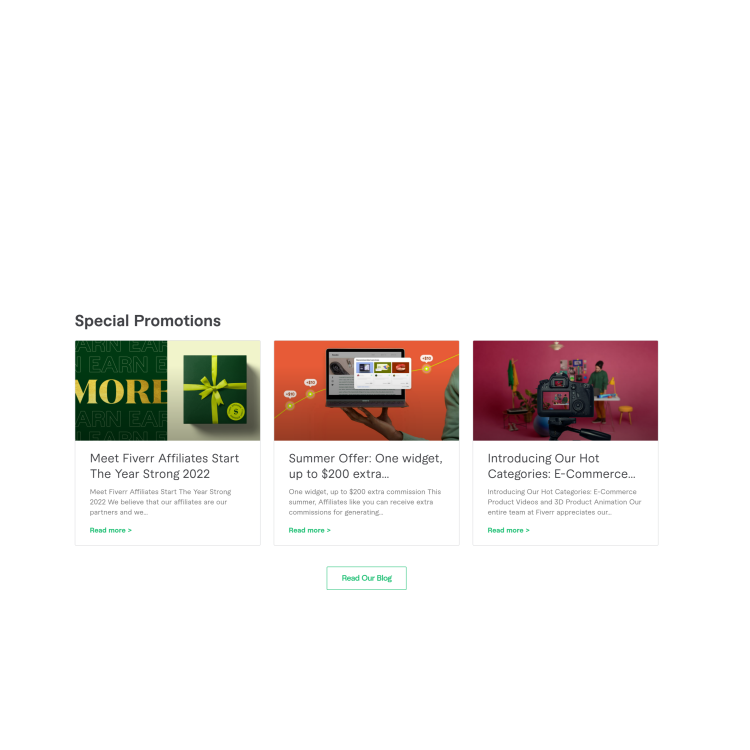Open 'Summer Offer: One widget, up to $200 extra' title

365,466
